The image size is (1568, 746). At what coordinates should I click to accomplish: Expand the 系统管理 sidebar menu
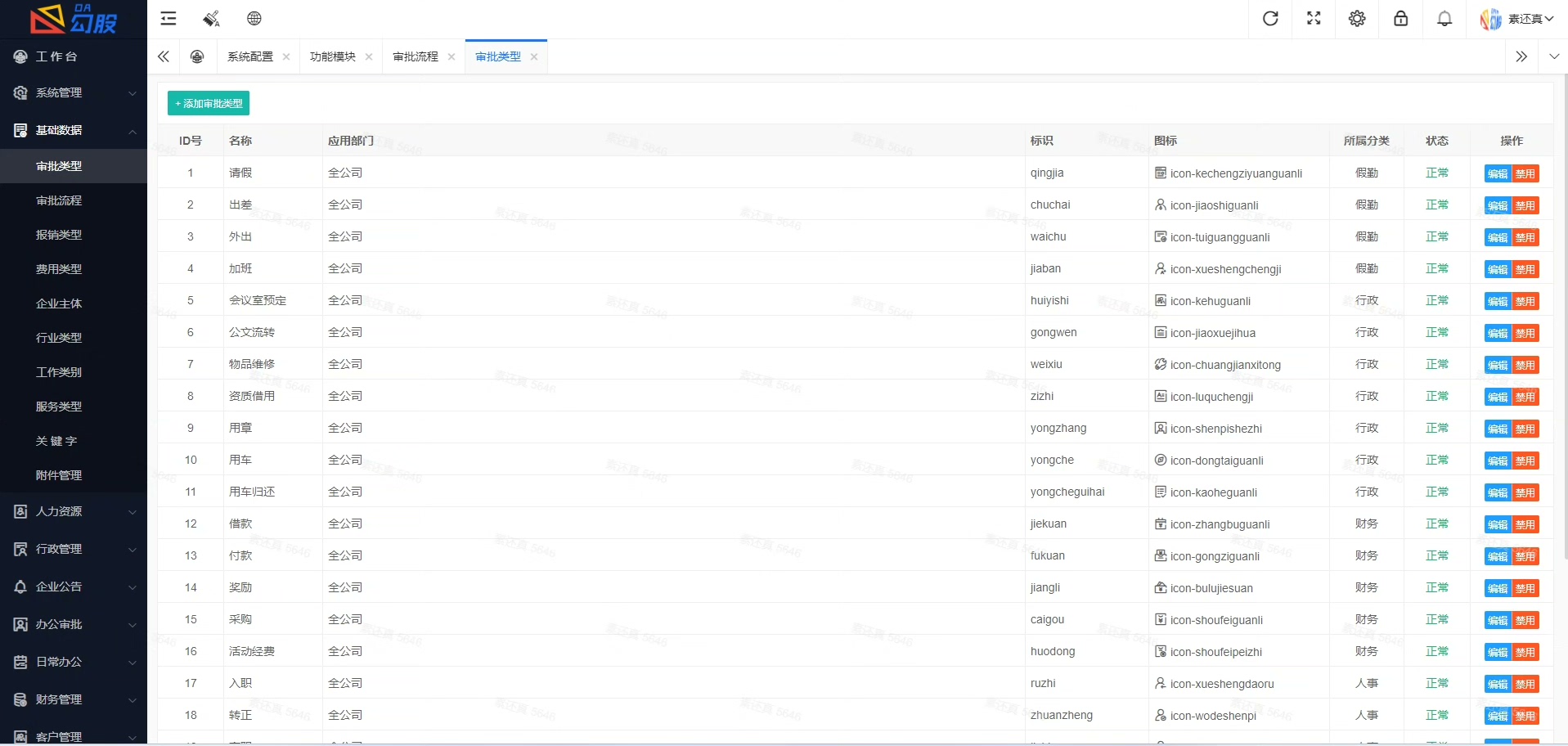pyautogui.click(x=74, y=93)
